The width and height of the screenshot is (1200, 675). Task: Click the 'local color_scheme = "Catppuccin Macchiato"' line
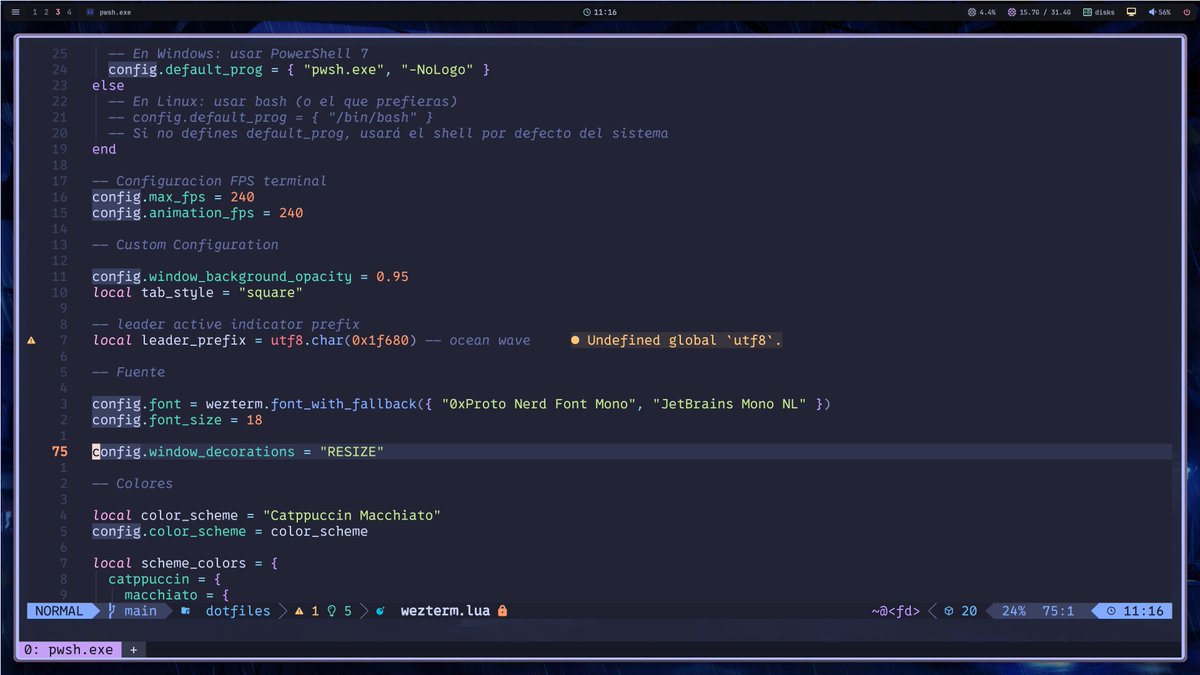266,516
